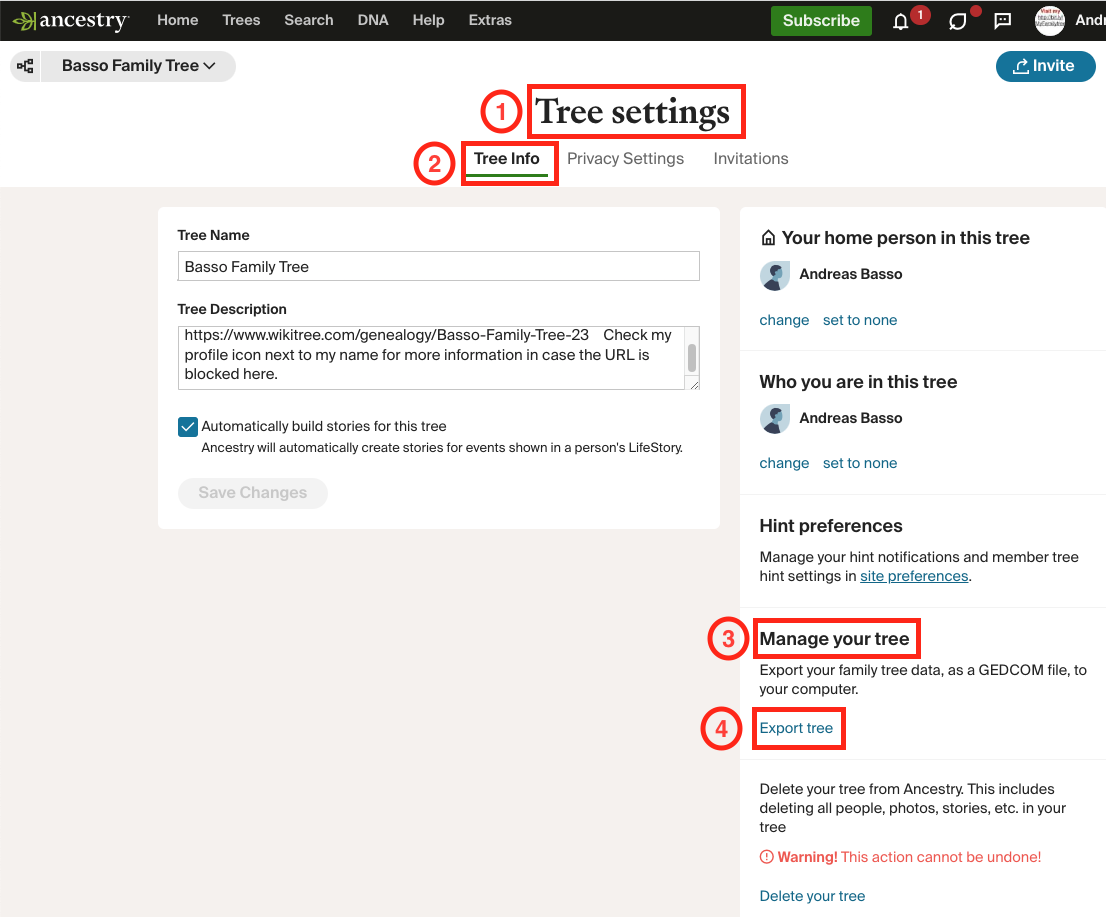Open the Extras menu
This screenshot has height=917, width=1106.
(x=490, y=20)
